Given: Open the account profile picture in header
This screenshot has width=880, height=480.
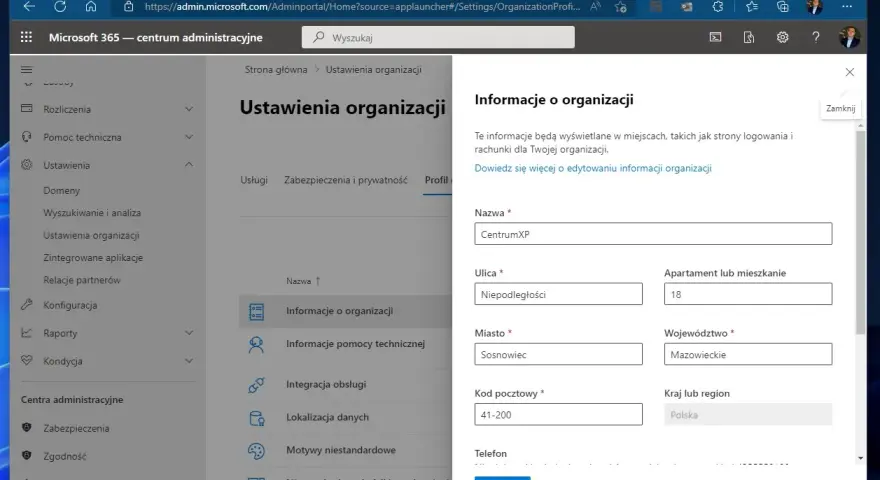Looking at the screenshot, I should pyautogui.click(x=849, y=37).
